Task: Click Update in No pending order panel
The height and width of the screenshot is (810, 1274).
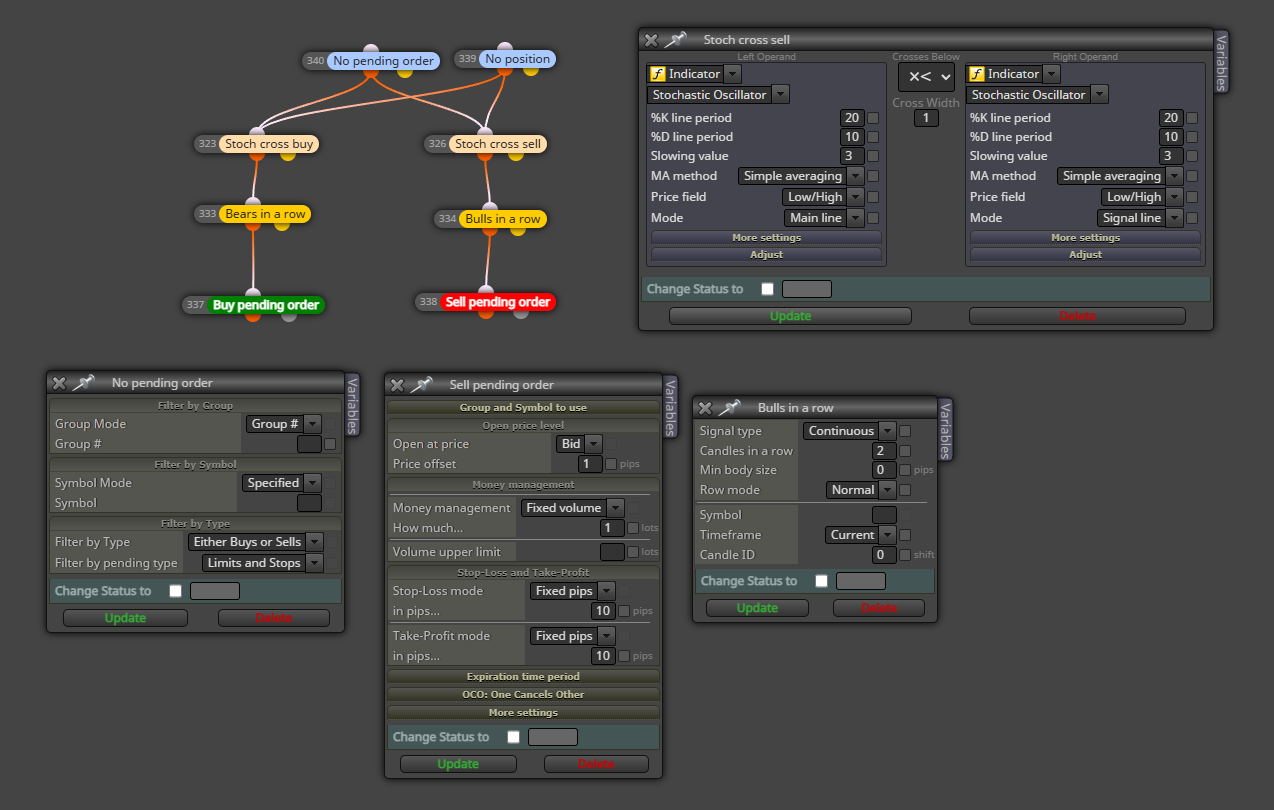Action: [125, 618]
